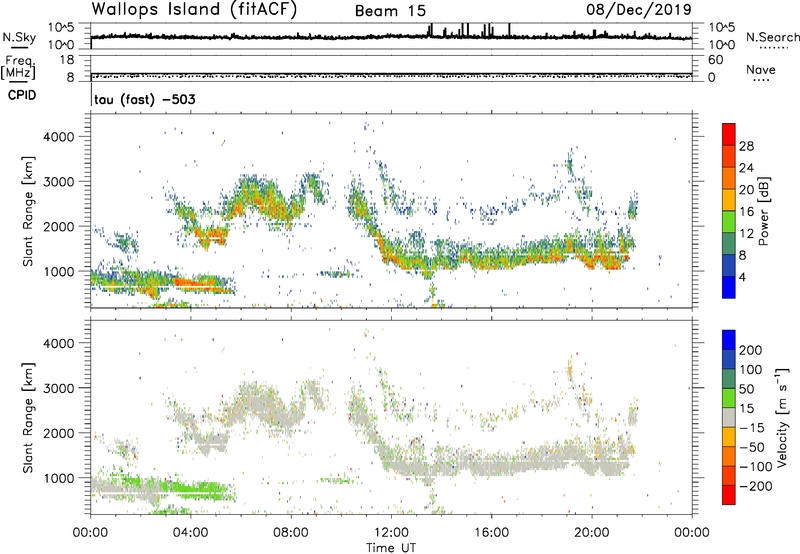
Task: Click the '18' frequency axis value
Action: point(67,60)
